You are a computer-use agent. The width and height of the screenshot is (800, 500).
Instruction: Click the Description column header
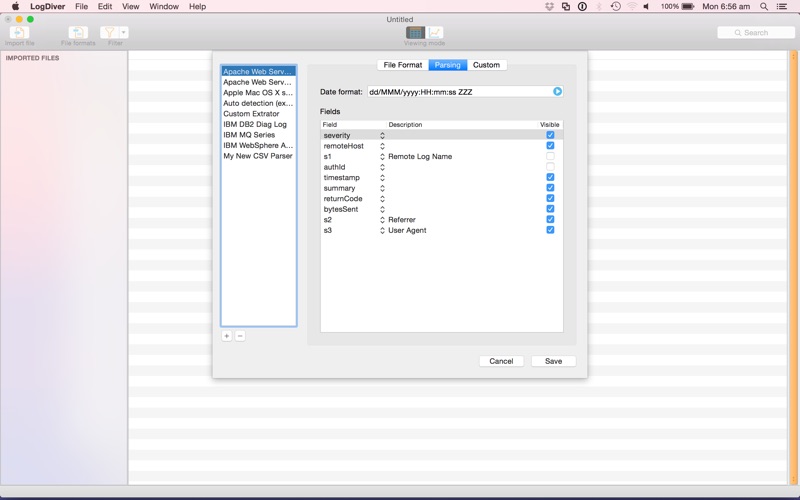405,124
